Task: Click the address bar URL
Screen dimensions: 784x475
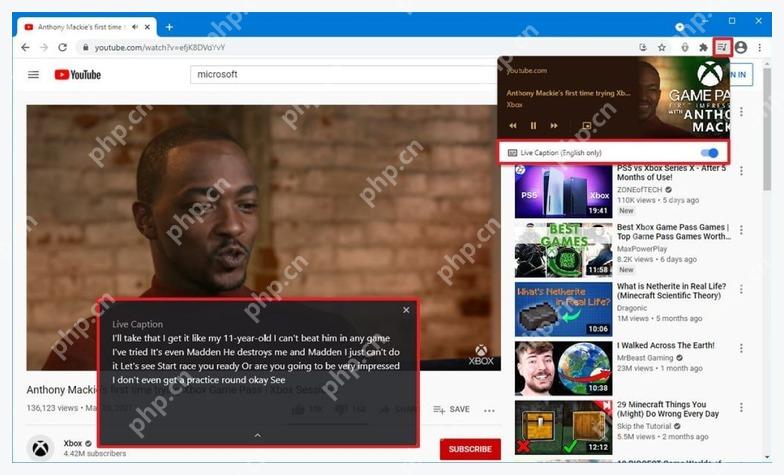Action: click(x=160, y=48)
